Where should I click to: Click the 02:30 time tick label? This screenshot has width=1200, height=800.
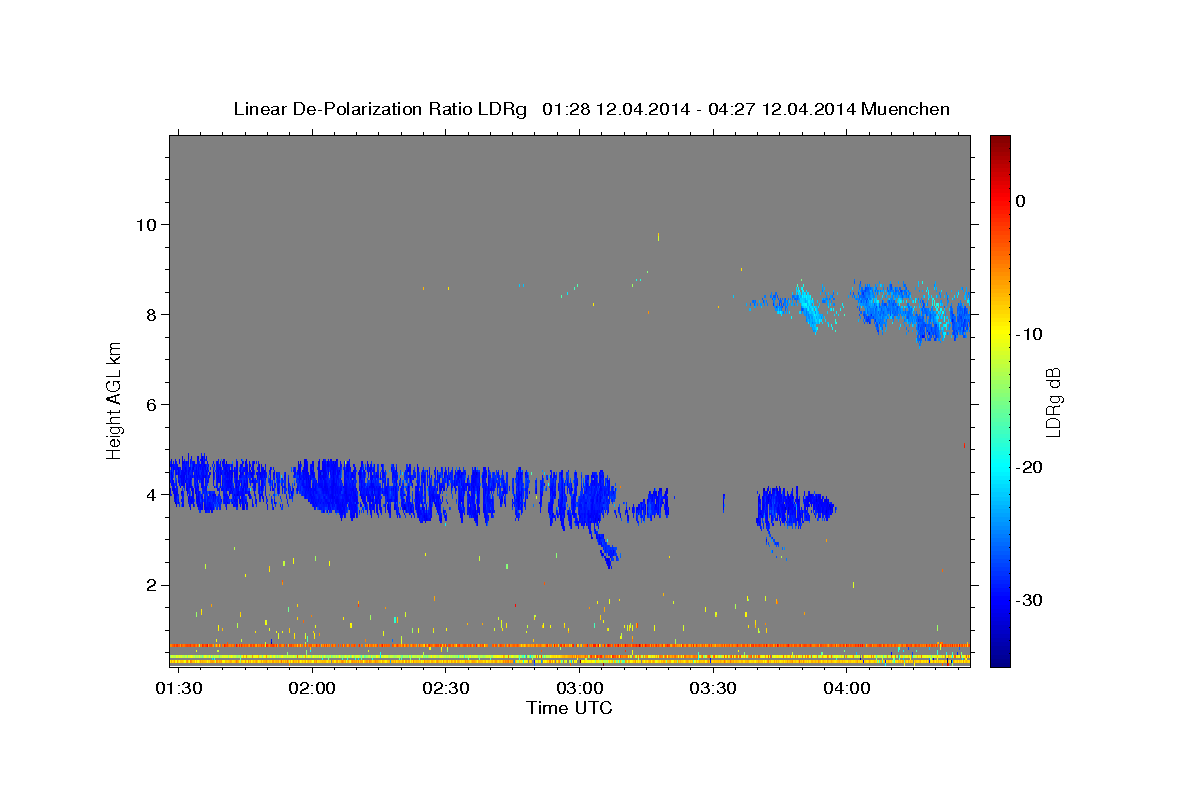[x=446, y=689]
